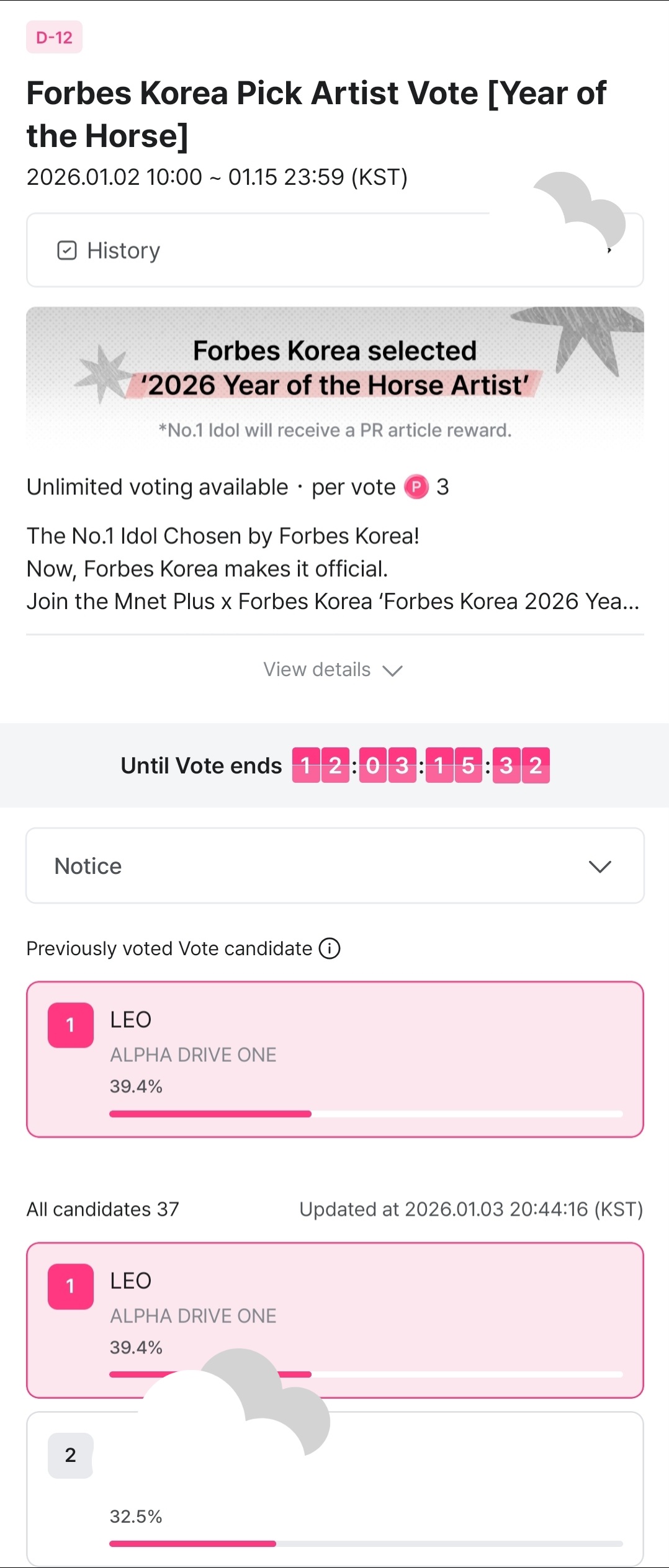Tap the truncated vote description text
669x1568 pixels.
[333, 569]
